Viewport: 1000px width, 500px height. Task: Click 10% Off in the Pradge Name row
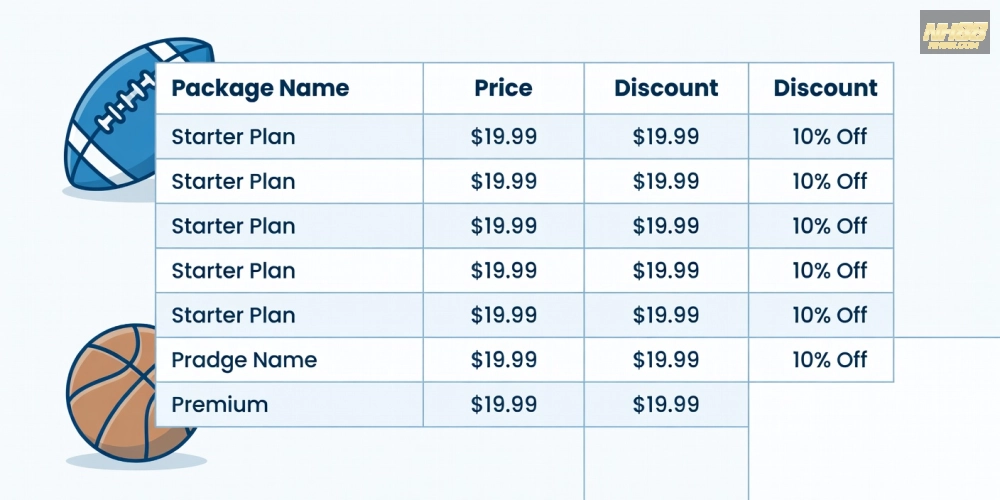(829, 360)
